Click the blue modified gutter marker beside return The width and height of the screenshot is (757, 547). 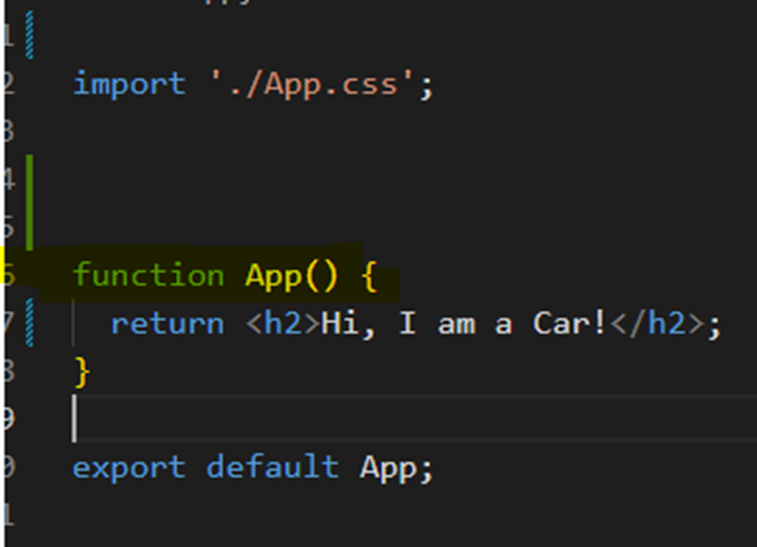29,323
